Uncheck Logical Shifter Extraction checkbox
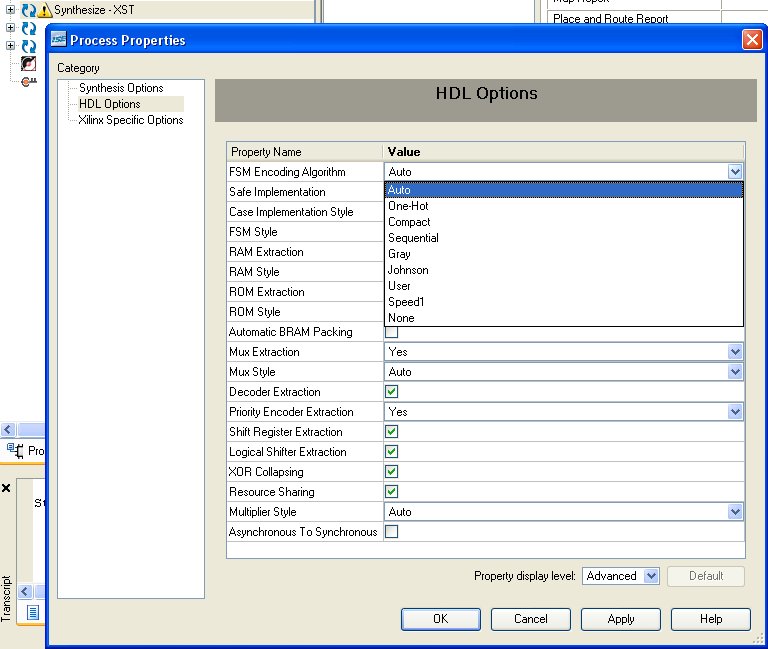 click(391, 452)
